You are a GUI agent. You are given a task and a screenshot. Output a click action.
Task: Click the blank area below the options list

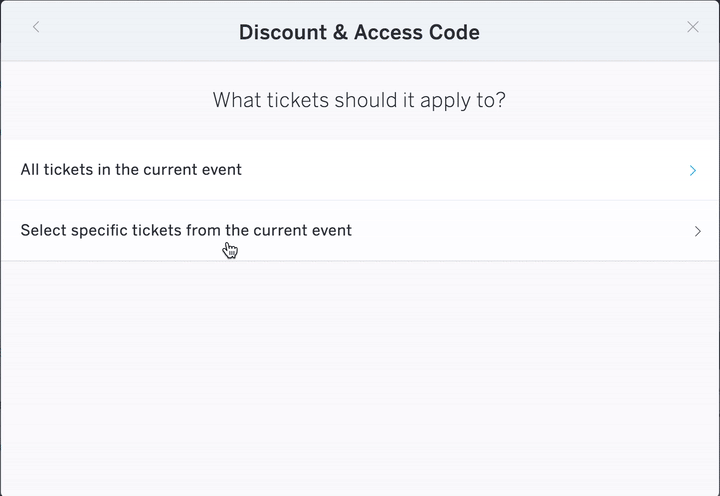[360, 377]
